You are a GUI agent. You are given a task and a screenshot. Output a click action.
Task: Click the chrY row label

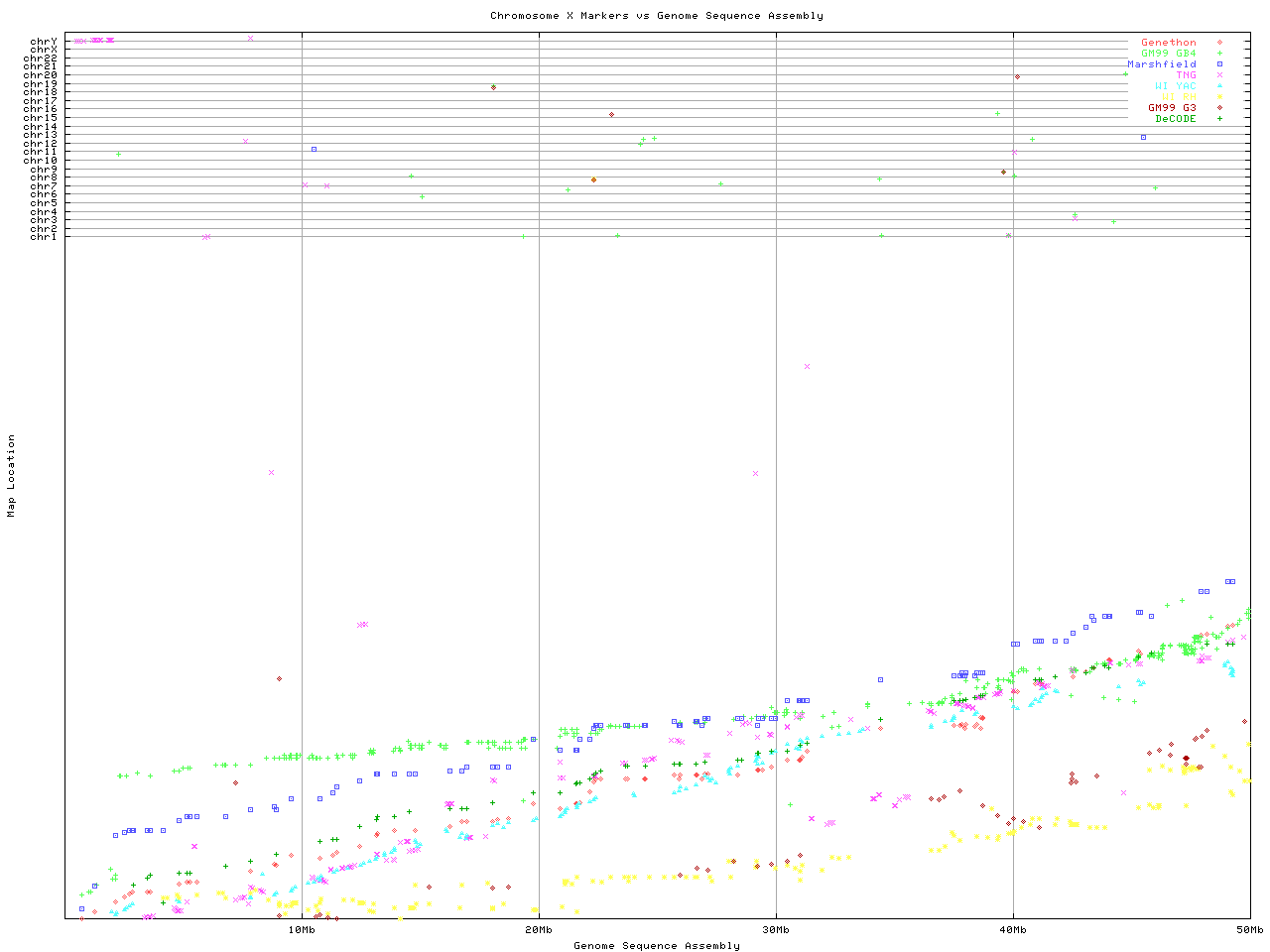44,42
